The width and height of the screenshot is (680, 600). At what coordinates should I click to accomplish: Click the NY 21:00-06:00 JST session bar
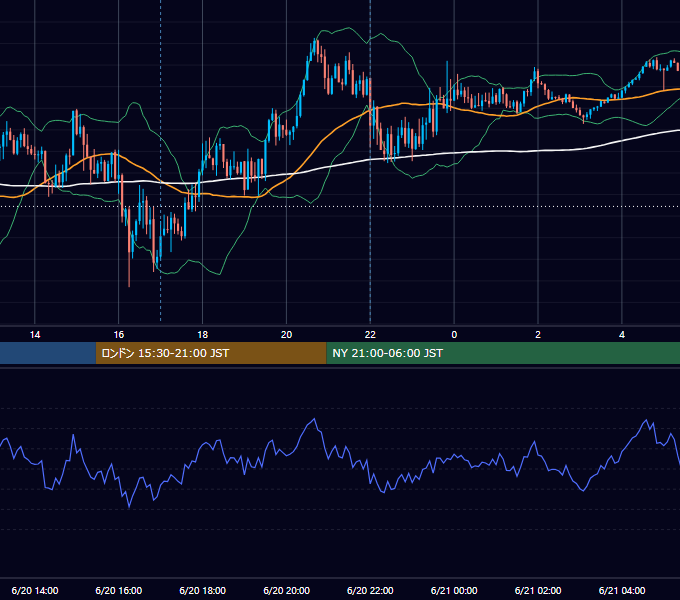click(x=503, y=353)
